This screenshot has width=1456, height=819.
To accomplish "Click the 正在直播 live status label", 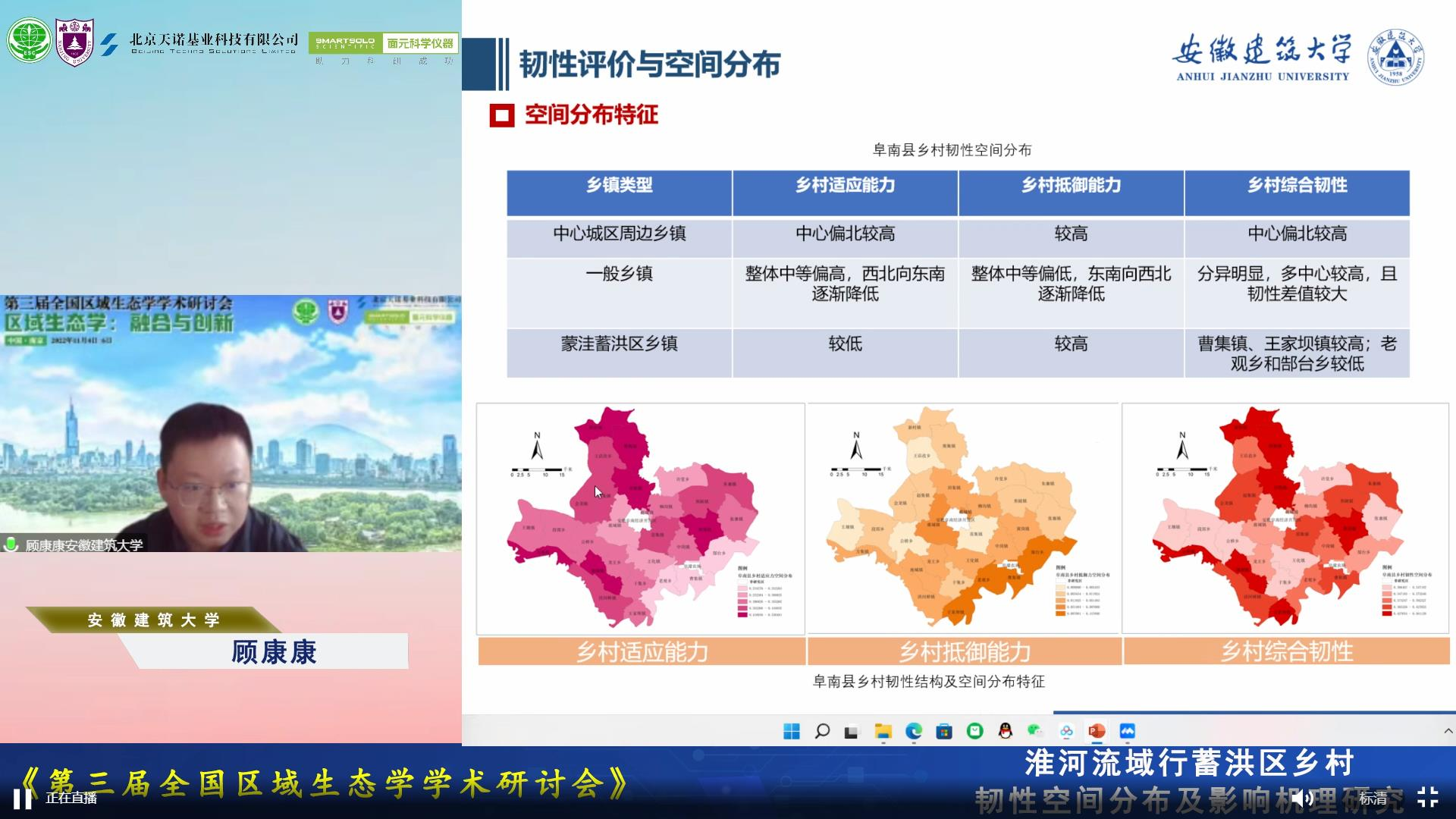I will click(x=71, y=798).
